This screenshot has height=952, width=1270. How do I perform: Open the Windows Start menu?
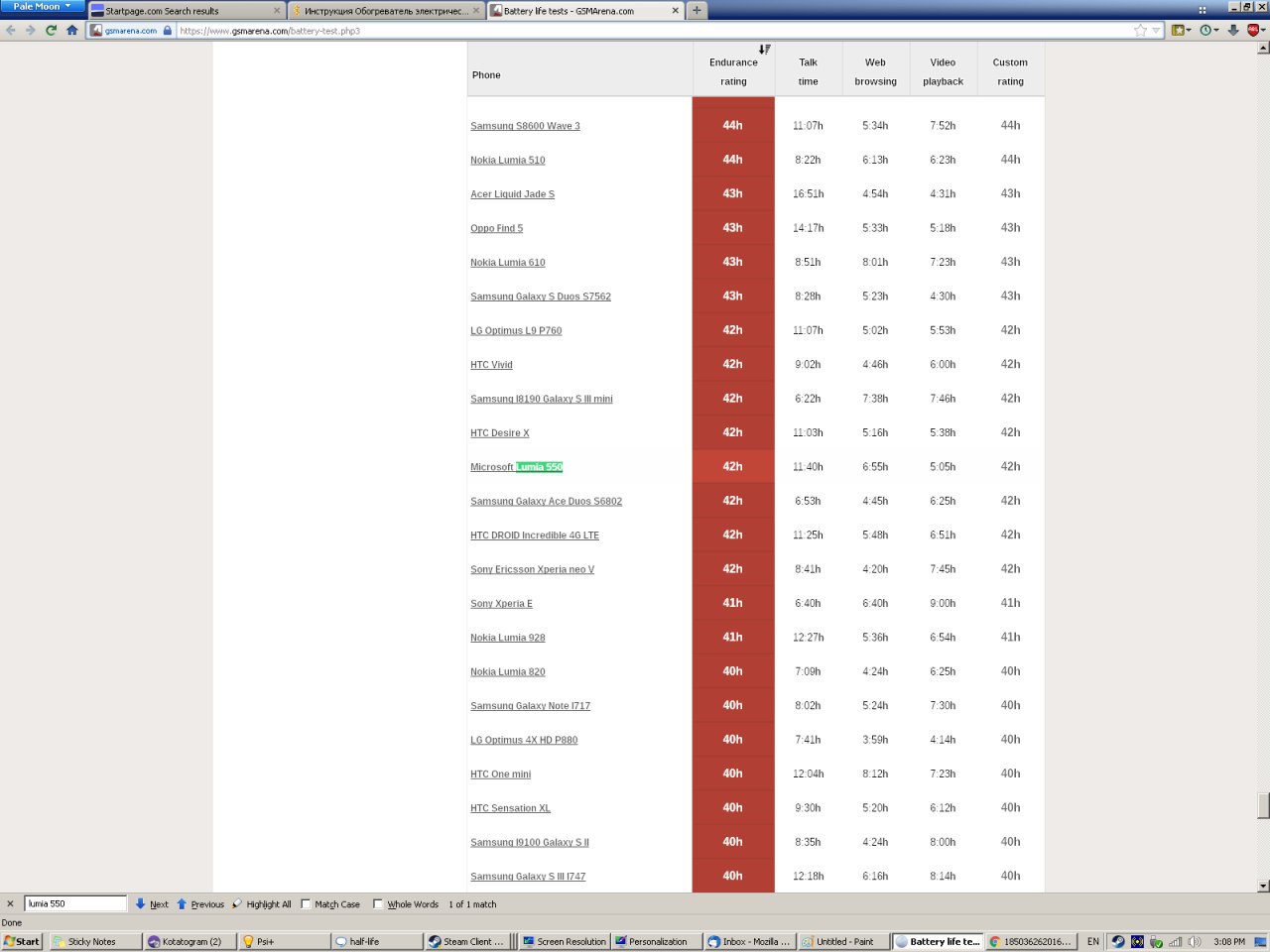[x=22, y=941]
